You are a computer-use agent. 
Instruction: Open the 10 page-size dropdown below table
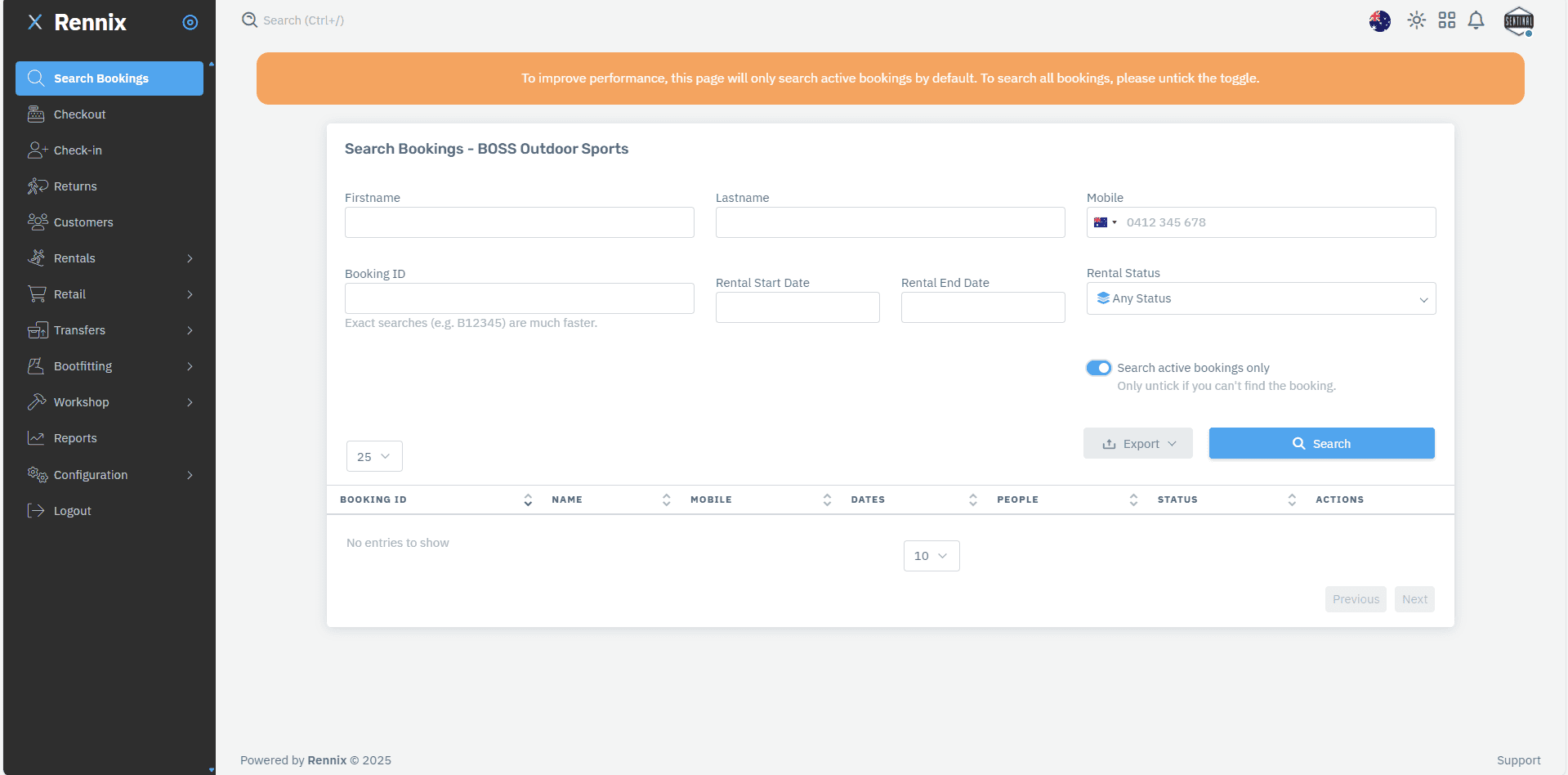pos(931,556)
